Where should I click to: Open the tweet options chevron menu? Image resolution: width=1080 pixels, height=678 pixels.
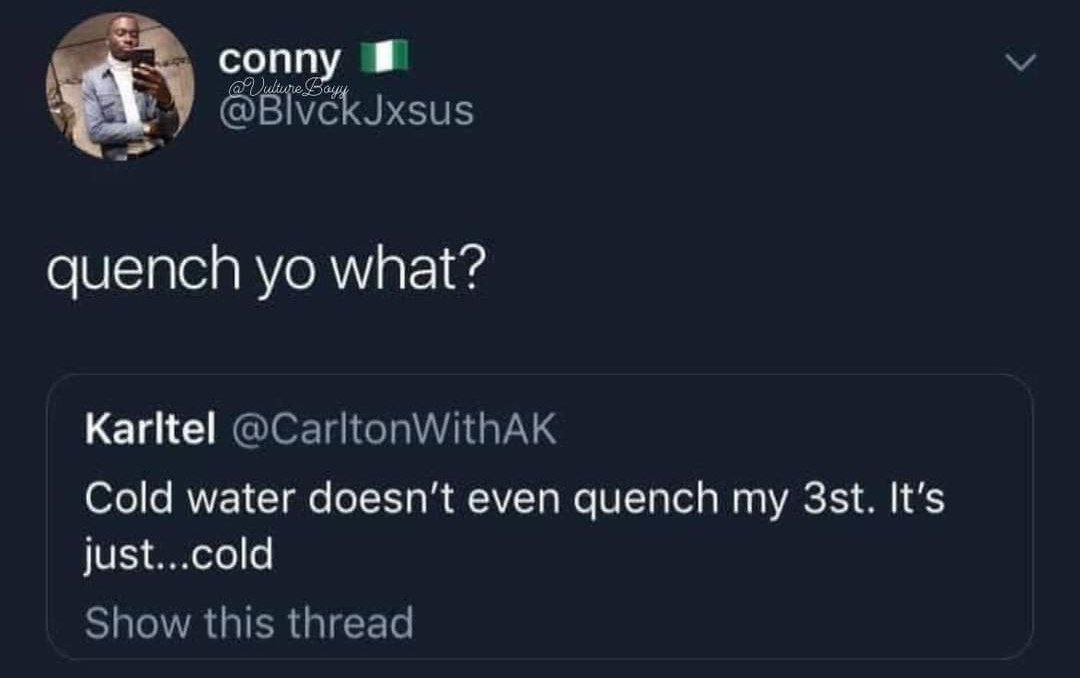click(1021, 64)
